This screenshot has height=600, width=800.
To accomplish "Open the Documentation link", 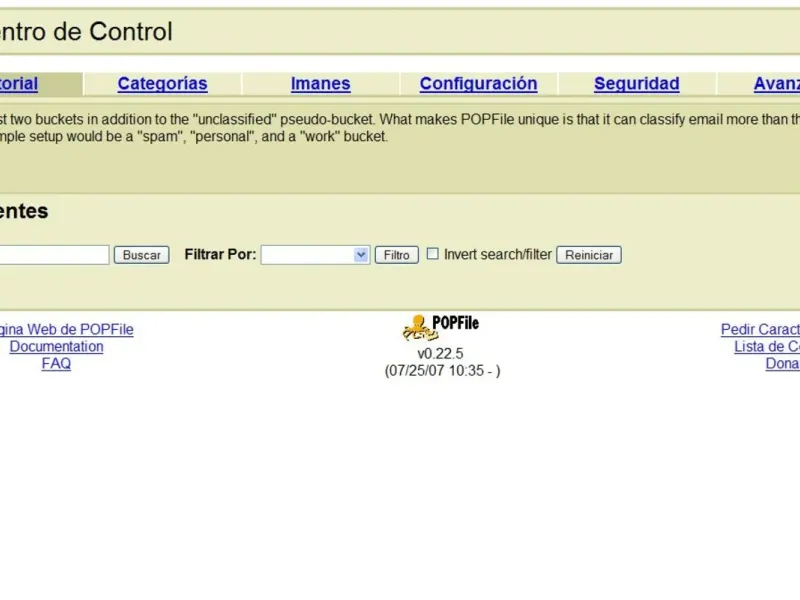I will tap(56, 346).
